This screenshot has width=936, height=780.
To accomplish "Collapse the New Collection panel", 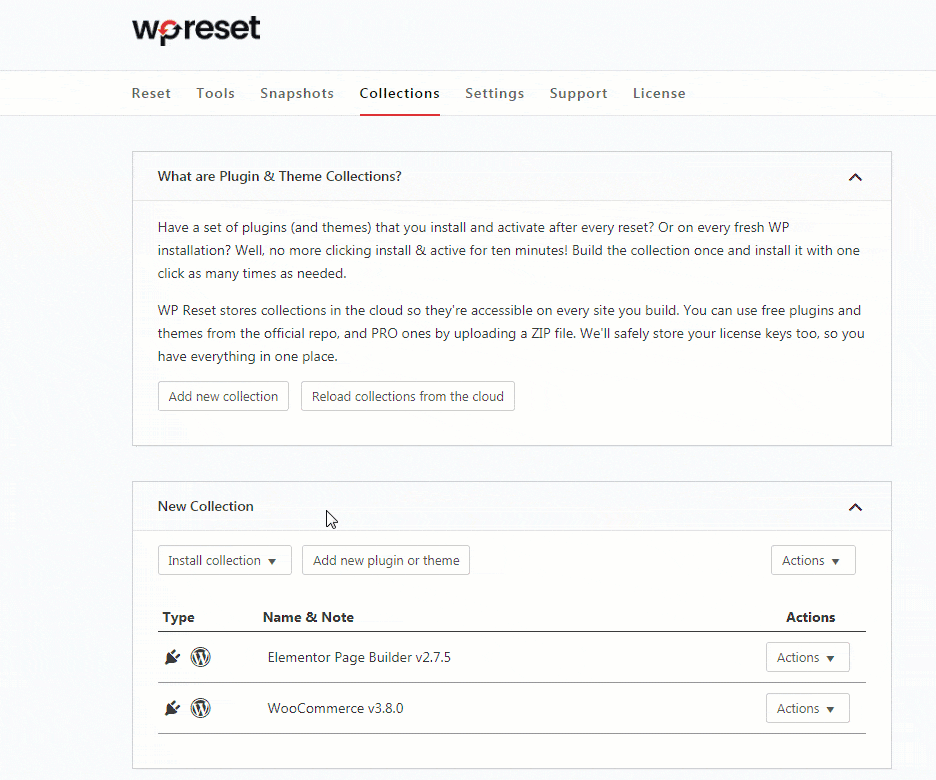I will click(855, 507).
